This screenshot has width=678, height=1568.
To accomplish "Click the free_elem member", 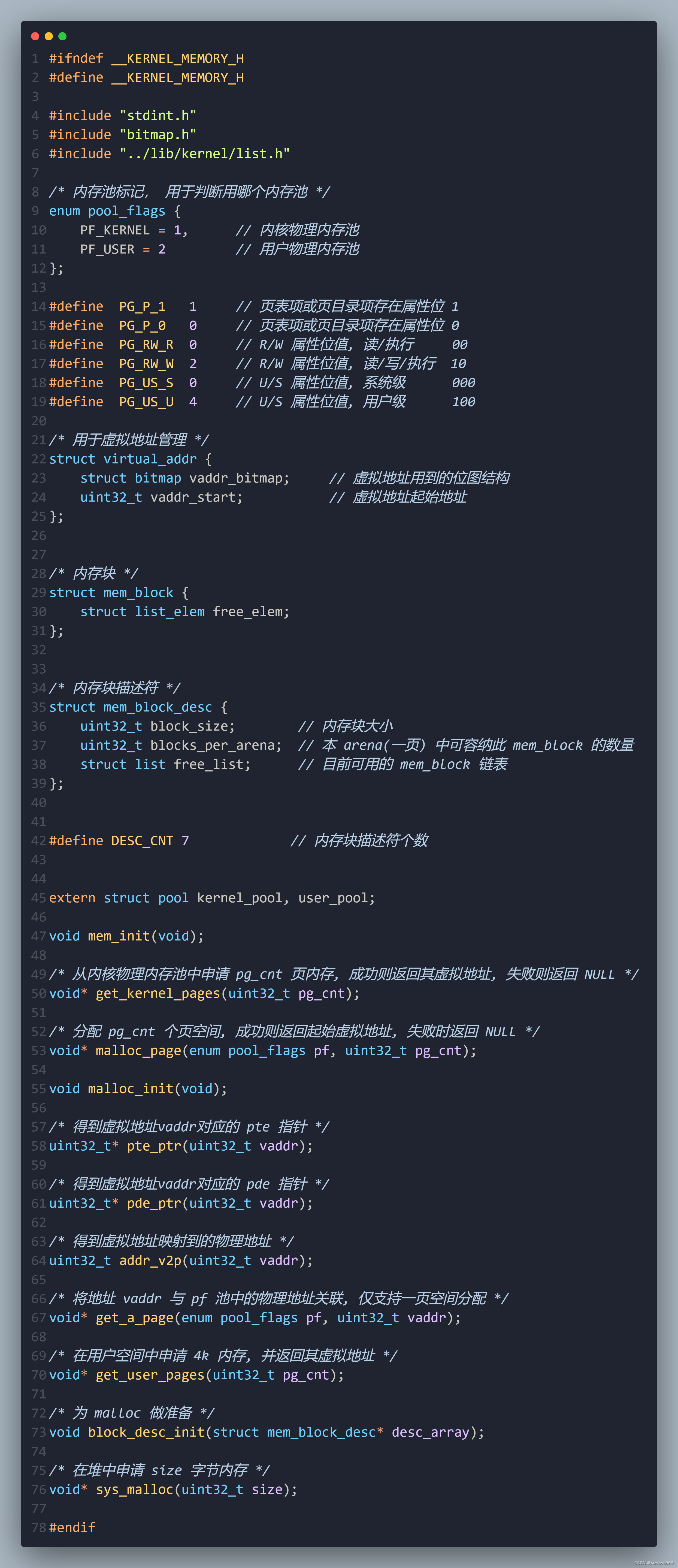I will [x=247, y=612].
